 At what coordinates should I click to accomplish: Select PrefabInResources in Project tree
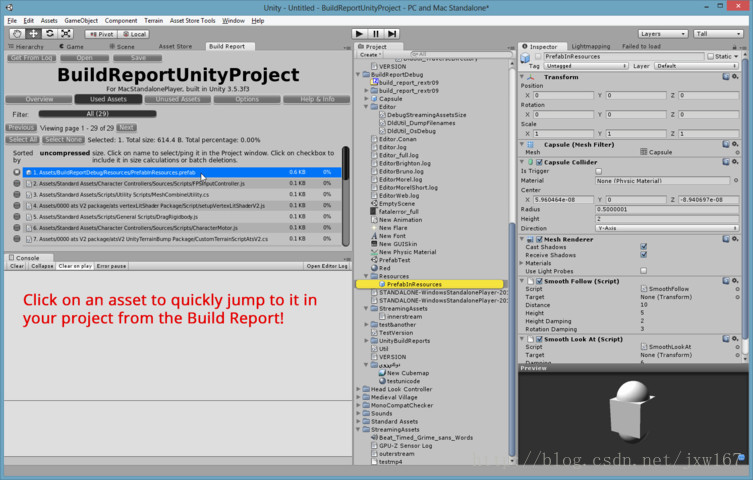click(x=429, y=284)
